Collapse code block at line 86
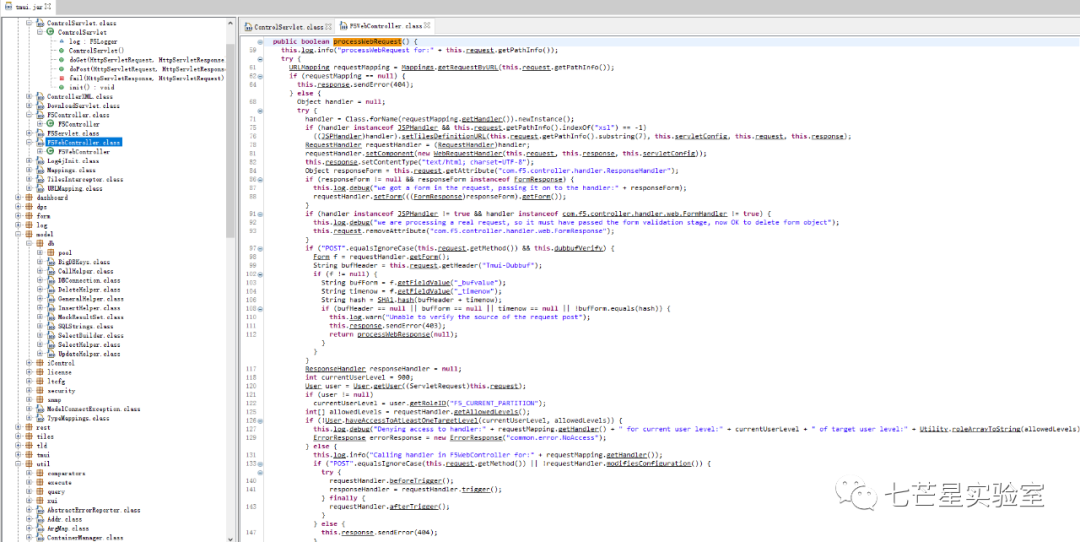This screenshot has width=1080, height=542. pyautogui.click(x=258, y=179)
